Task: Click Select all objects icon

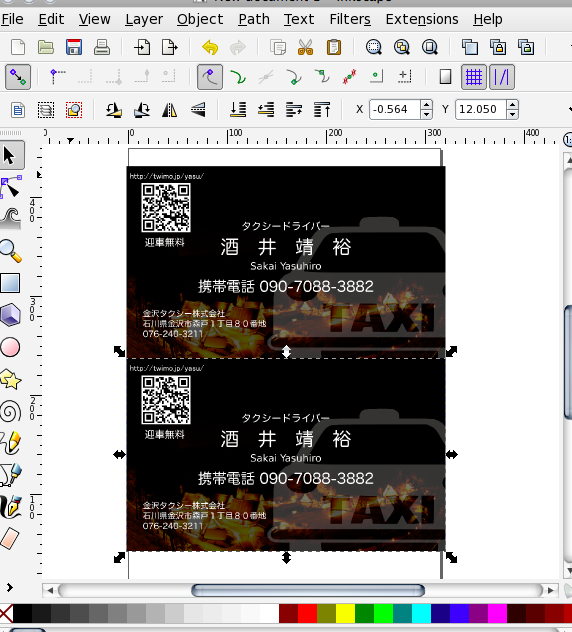Action: pyautogui.click(x=18, y=110)
